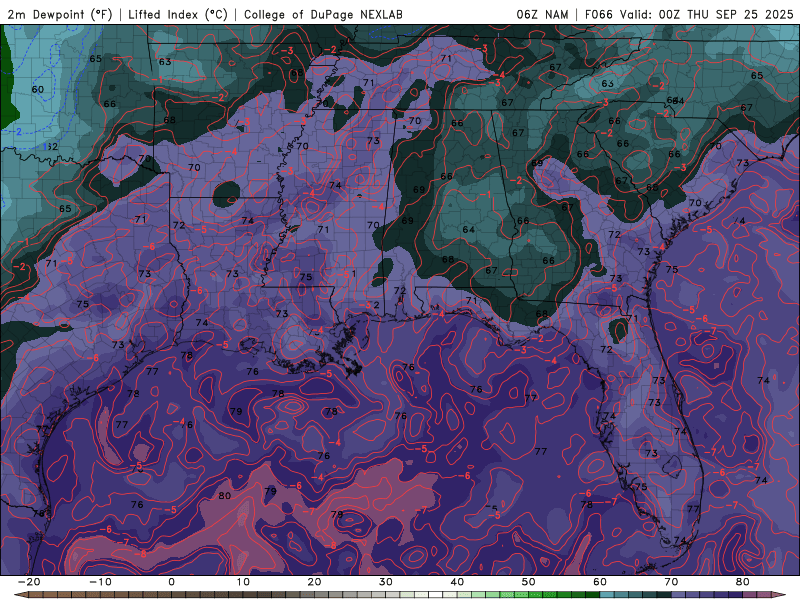Screen dimensions: 800x600
Task: Click the "20" label on the color scale
Action: point(314,582)
